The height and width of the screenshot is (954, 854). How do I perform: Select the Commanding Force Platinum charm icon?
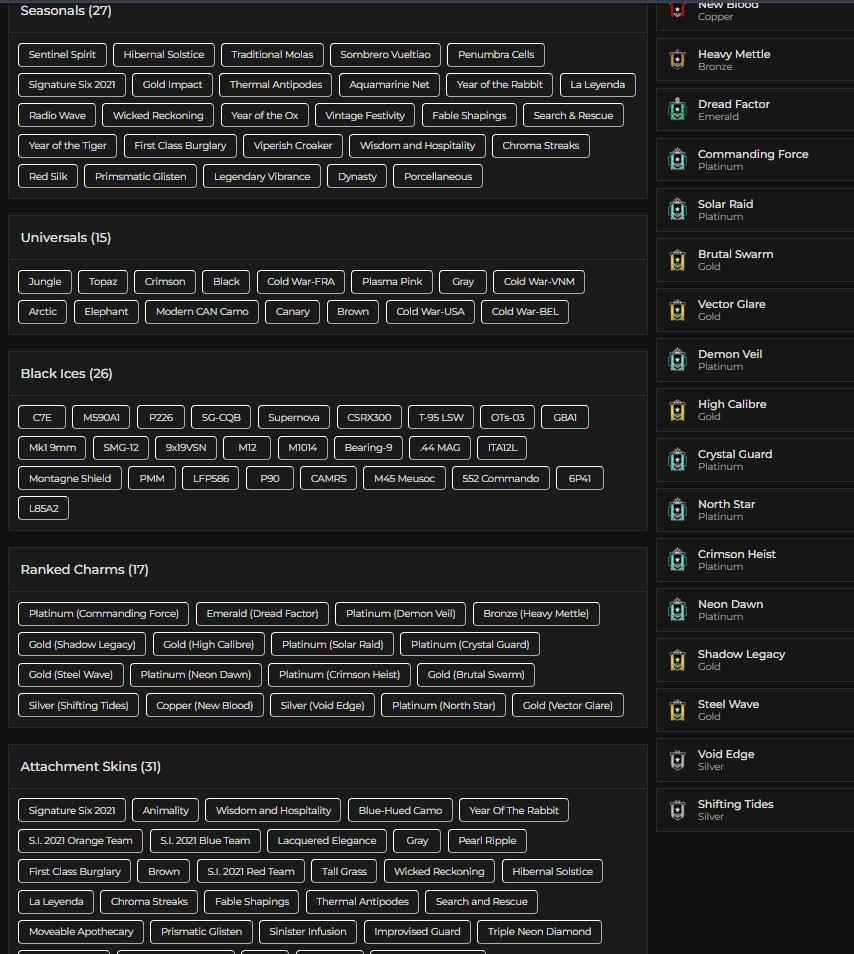(677, 160)
